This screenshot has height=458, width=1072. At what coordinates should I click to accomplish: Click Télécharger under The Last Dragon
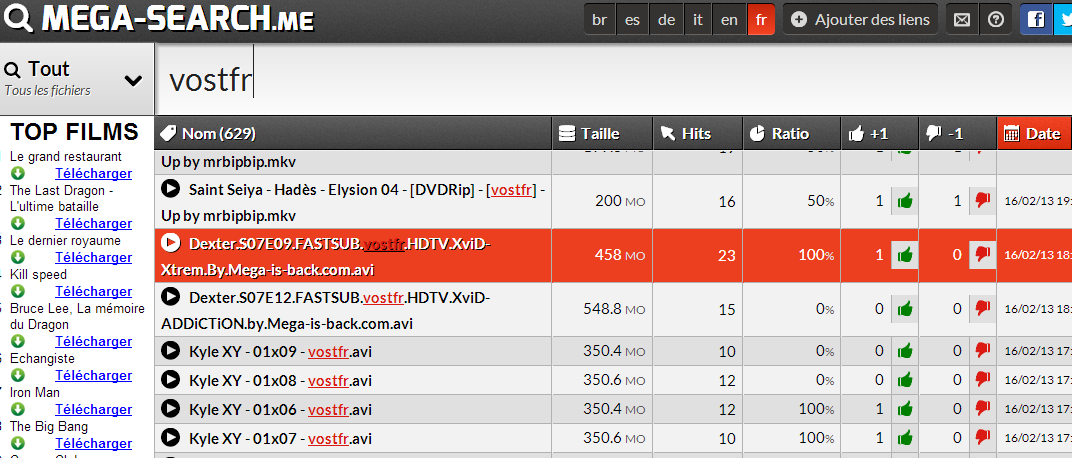[x=94, y=224]
